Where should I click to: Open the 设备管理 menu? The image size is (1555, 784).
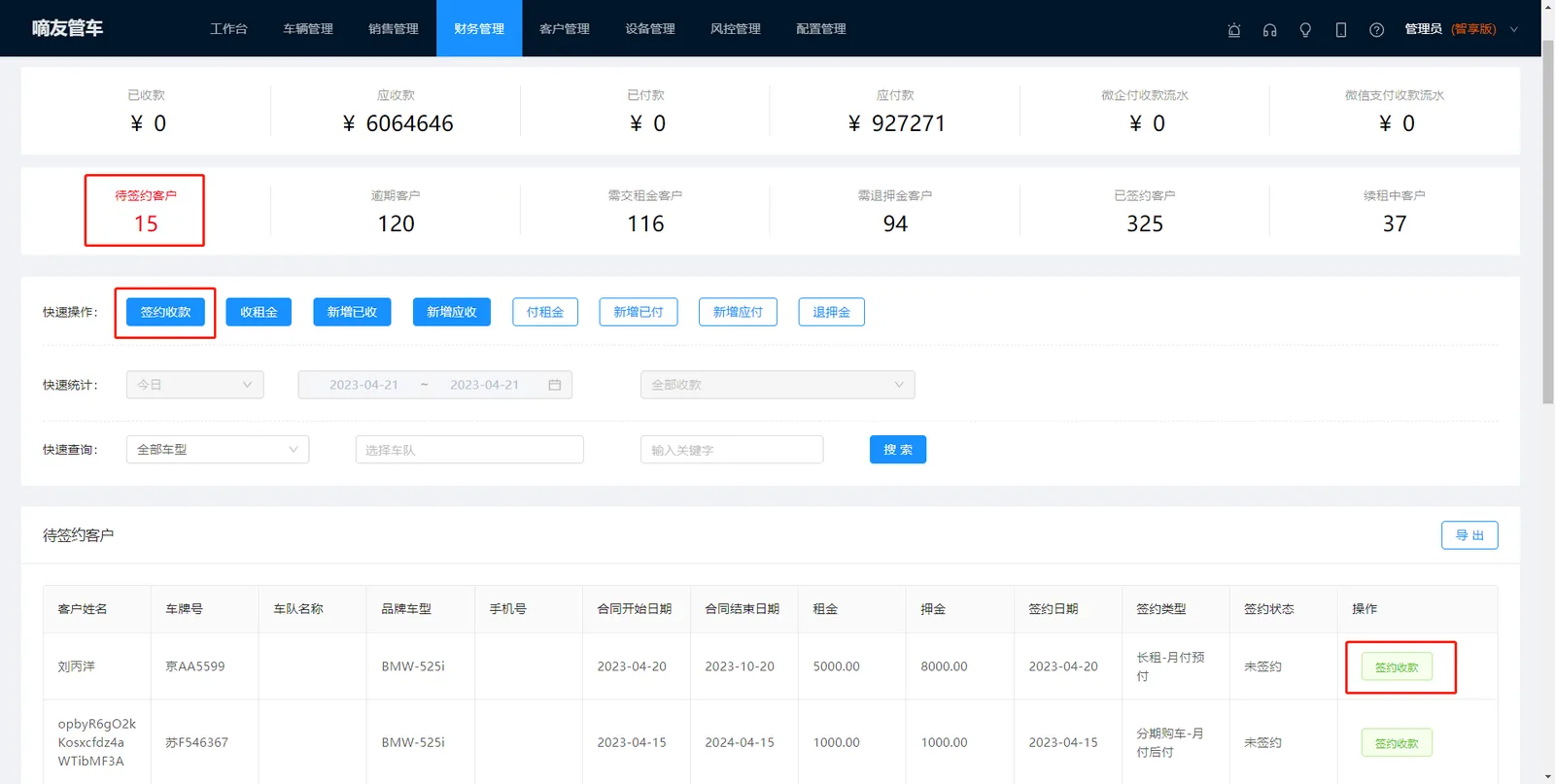coord(650,29)
